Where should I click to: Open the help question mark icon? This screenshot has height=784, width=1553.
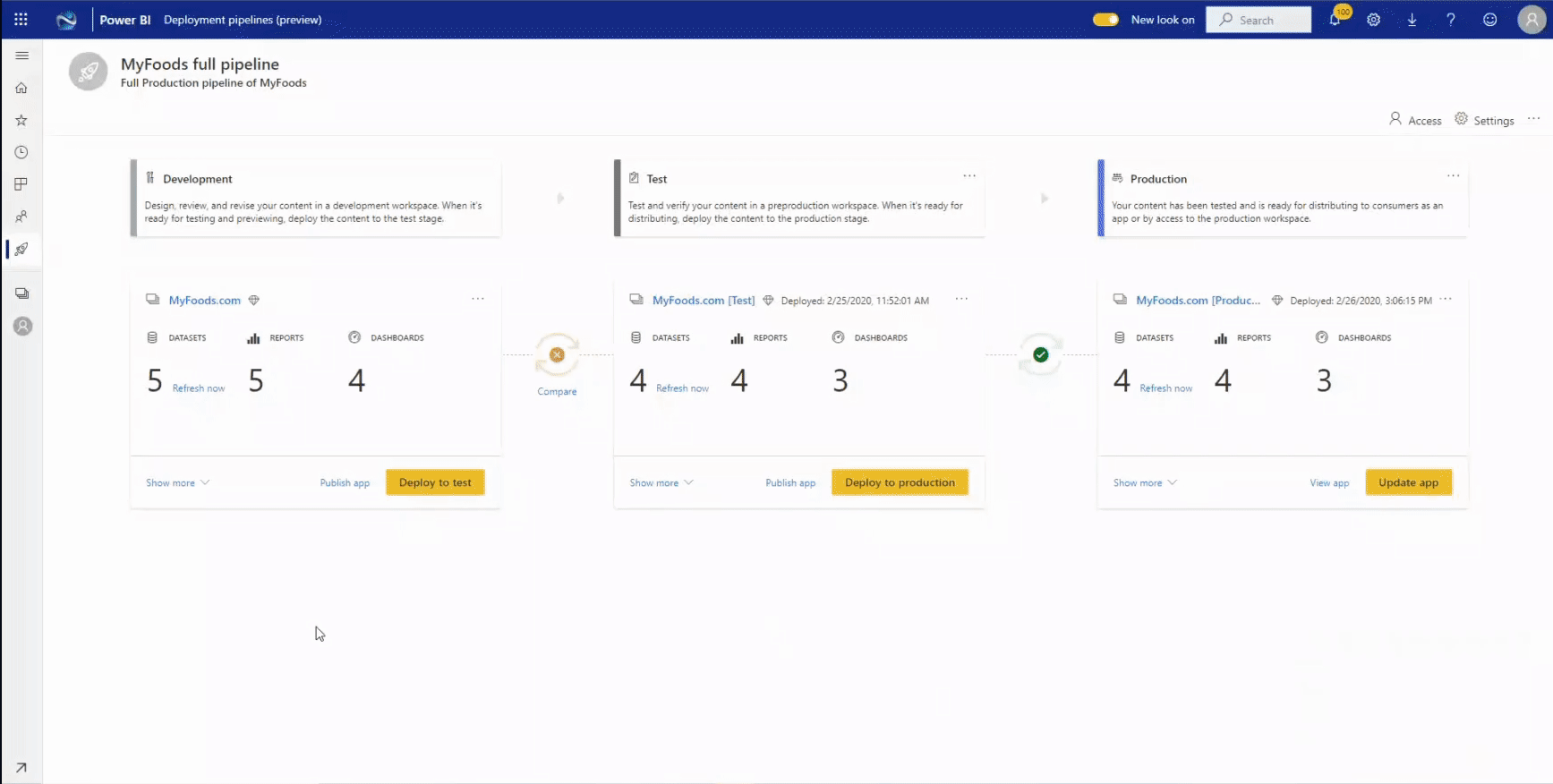[1450, 20]
